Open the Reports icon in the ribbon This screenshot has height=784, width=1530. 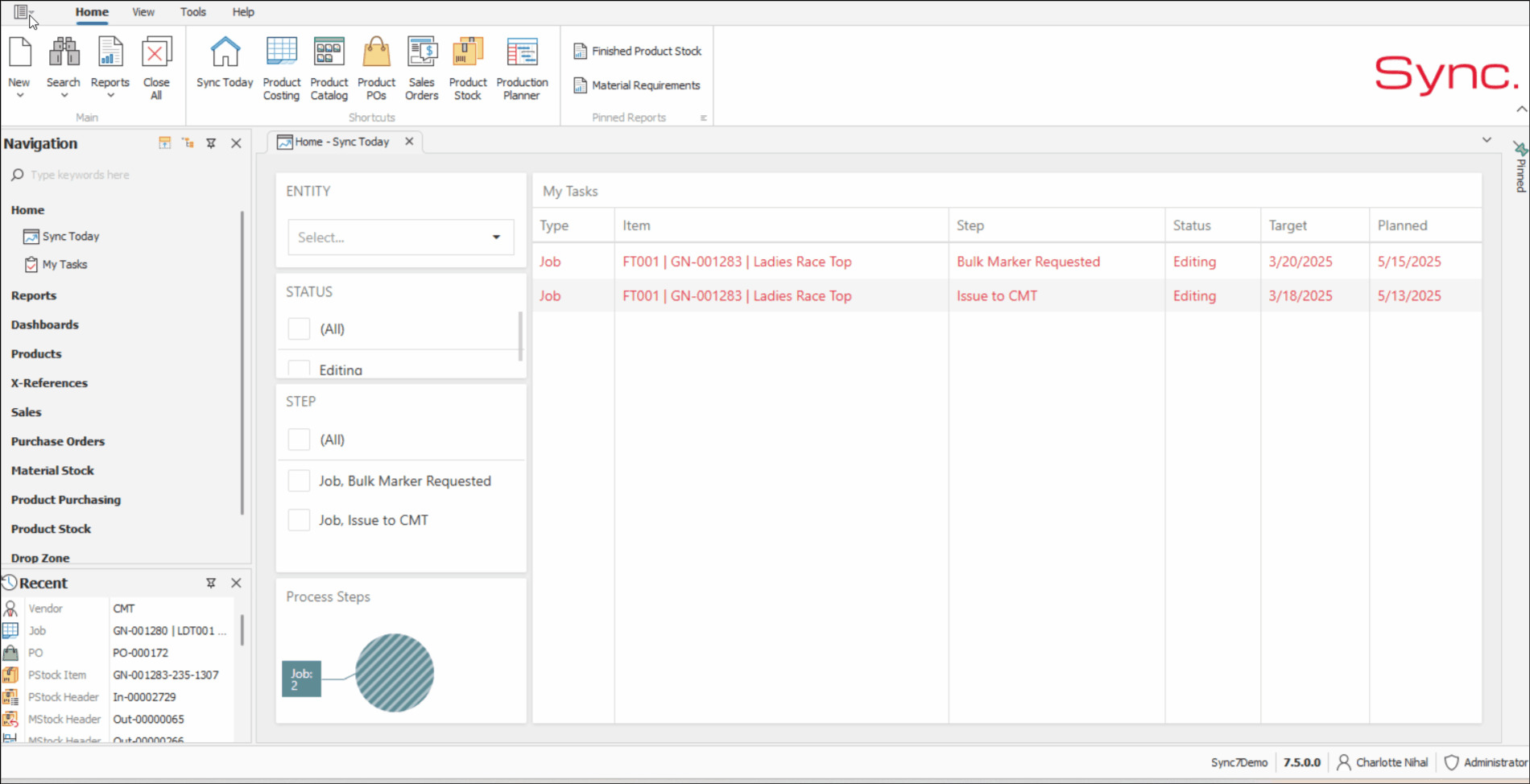[x=110, y=53]
